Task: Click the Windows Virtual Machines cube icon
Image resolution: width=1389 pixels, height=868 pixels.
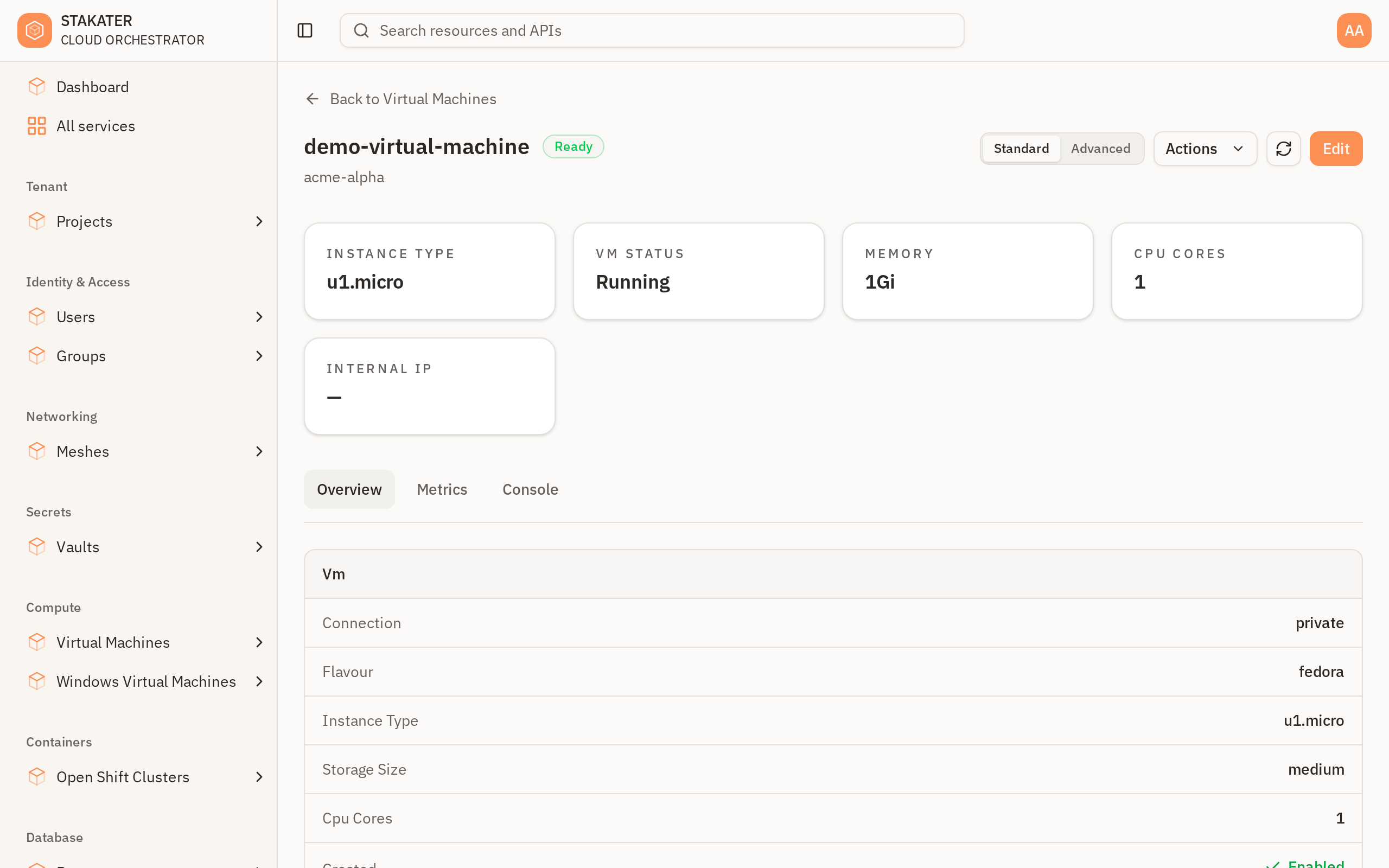Action: (37, 681)
